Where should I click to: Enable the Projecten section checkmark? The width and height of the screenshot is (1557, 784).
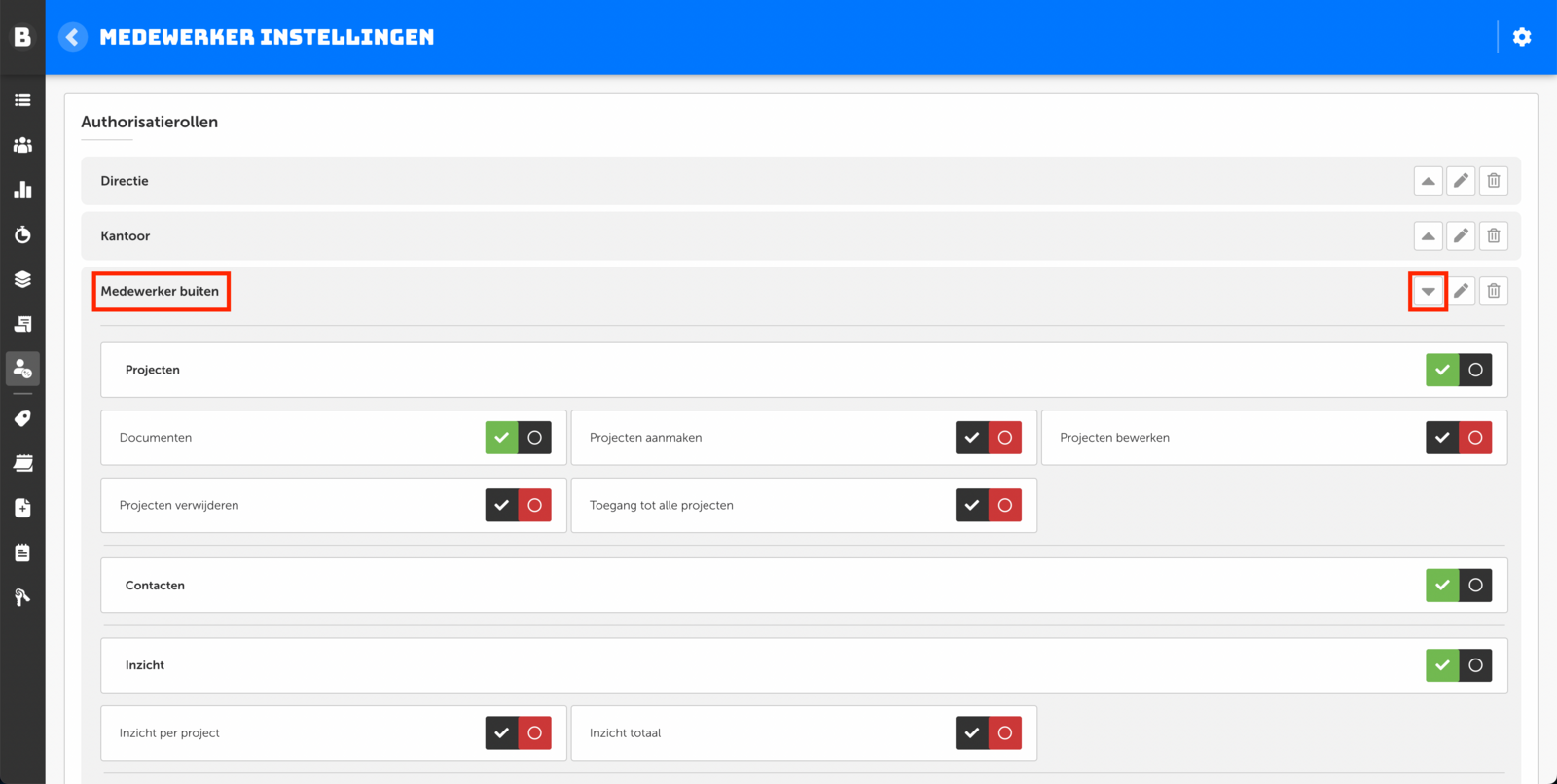click(x=1442, y=370)
